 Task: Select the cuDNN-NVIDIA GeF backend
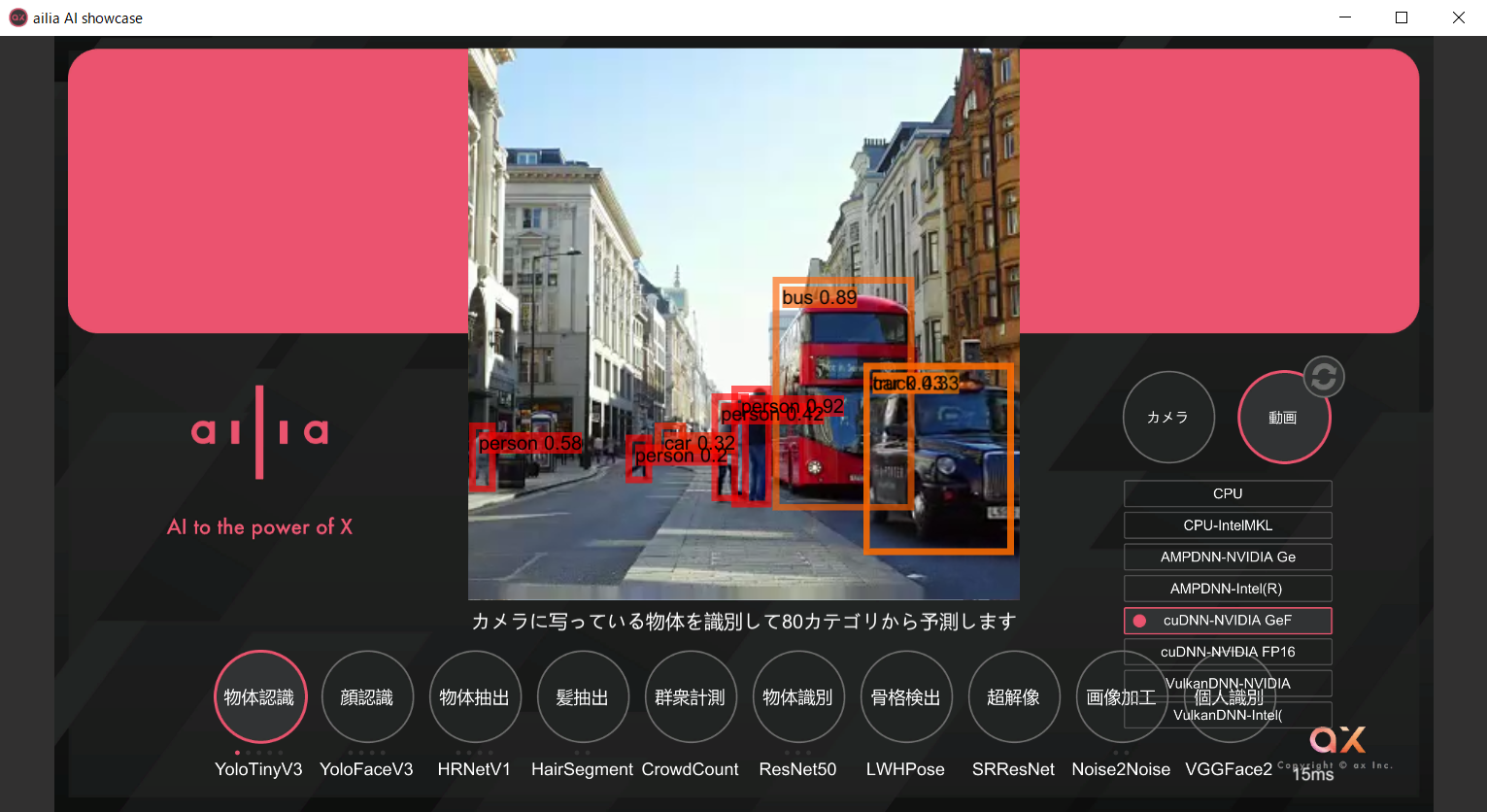pos(1228,621)
